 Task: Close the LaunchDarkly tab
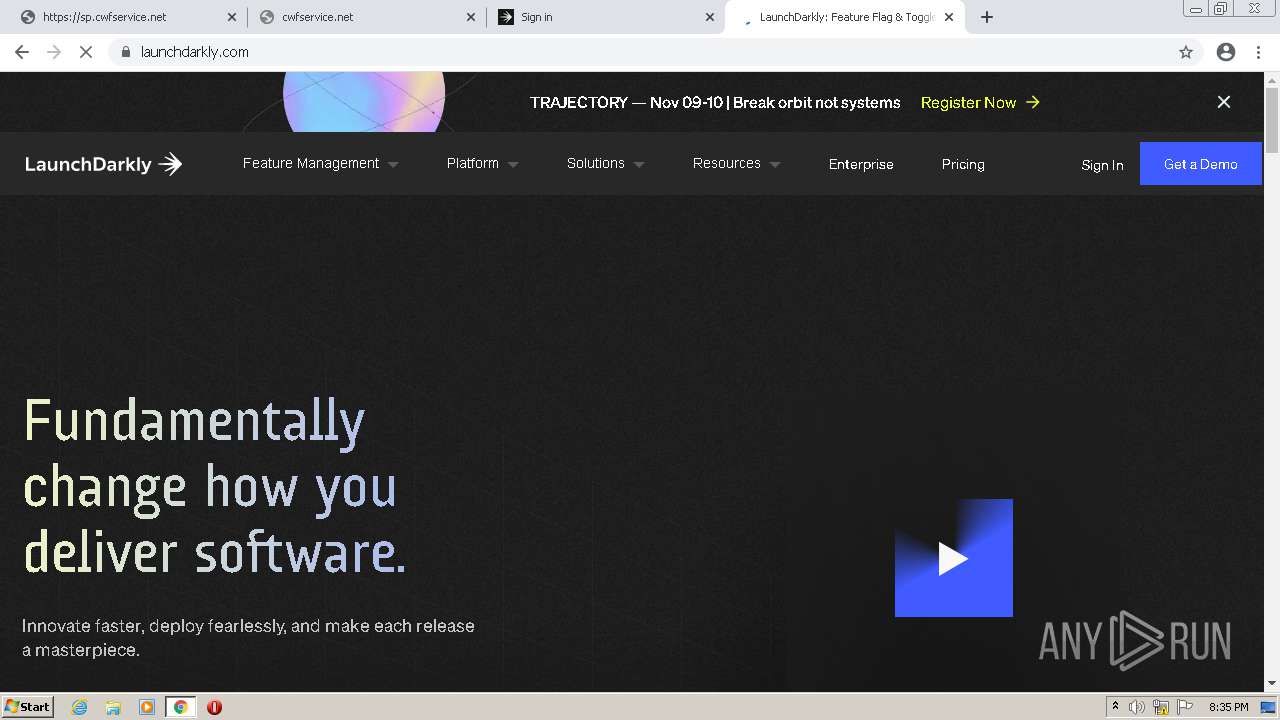(x=949, y=17)
